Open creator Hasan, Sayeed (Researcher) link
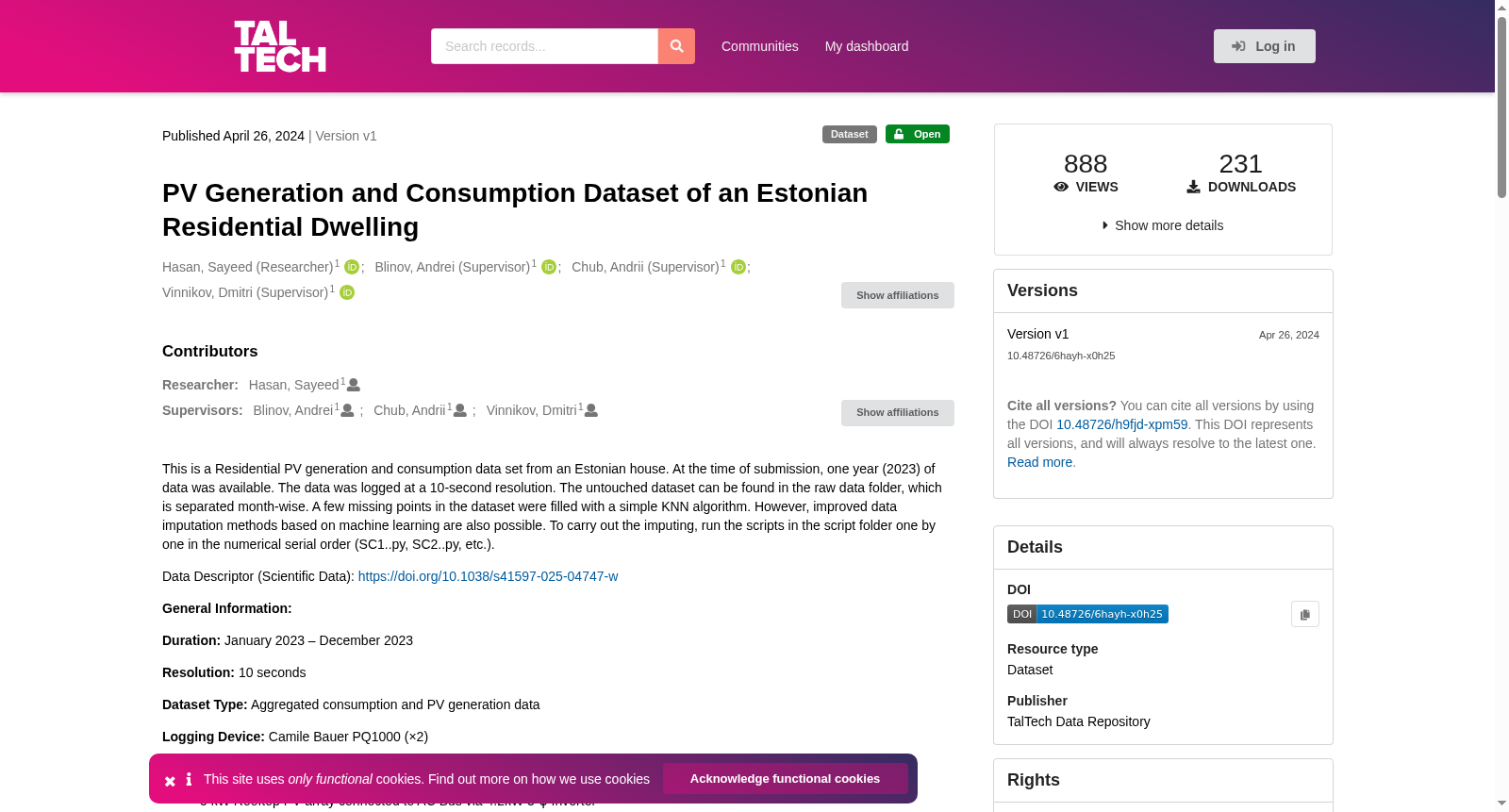Screen dimensions: 1509x812 pos(247,267)
